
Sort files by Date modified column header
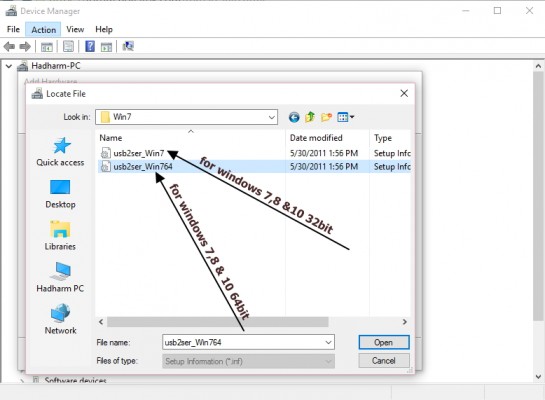[x=327, y=138]
